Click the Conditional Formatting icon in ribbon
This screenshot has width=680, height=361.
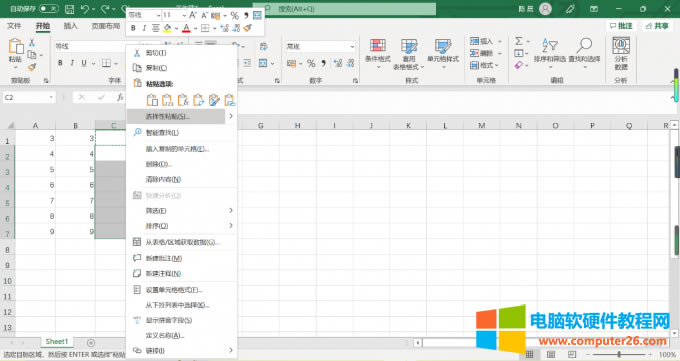[378, 46]
